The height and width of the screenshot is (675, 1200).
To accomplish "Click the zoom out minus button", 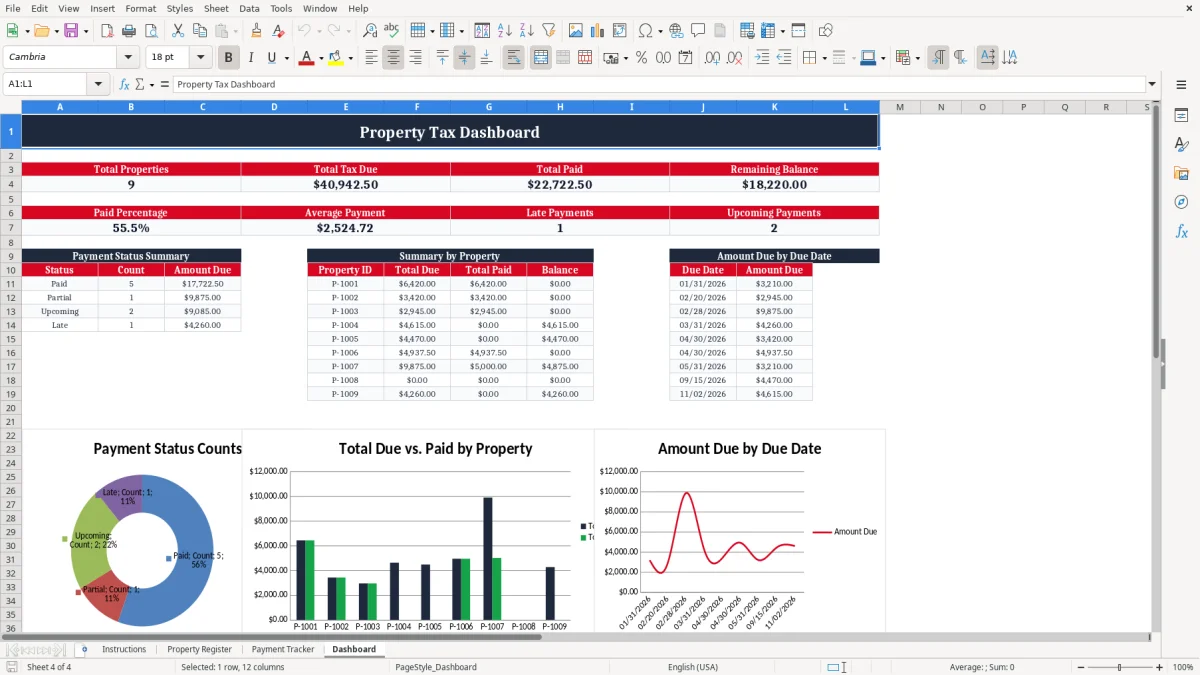I will pyautogui.click(x=1079, y=667).
